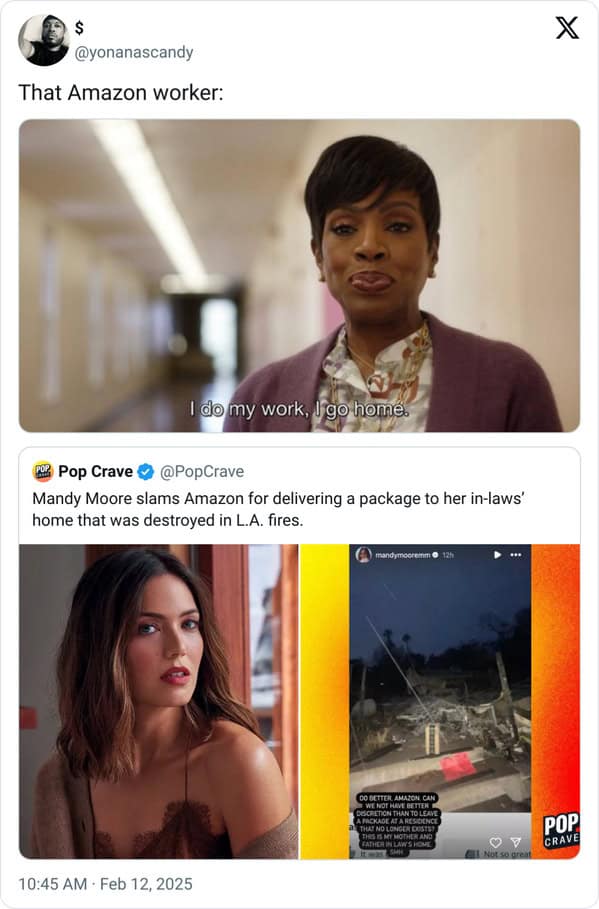Image resolution: width=599 pixels, height=909 pixels.
Task: Click the "That Amazon worker:" tweet text
Action: point(121,93)
